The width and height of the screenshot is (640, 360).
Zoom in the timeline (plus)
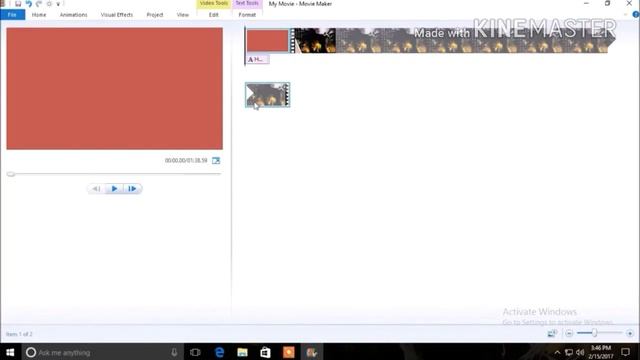(x=630, y=333)
